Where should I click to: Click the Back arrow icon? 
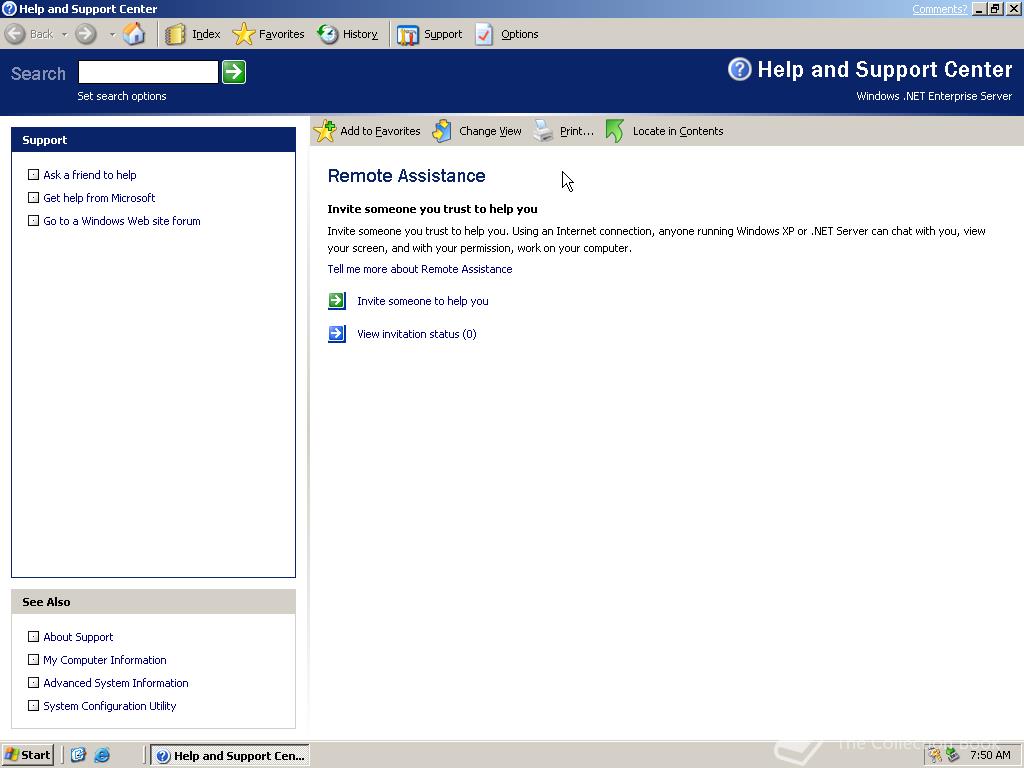tap(15, 34)
